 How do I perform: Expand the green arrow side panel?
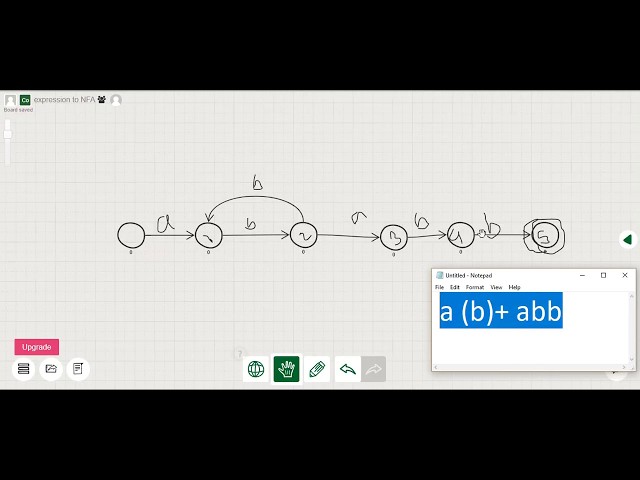tap(628, 239)
